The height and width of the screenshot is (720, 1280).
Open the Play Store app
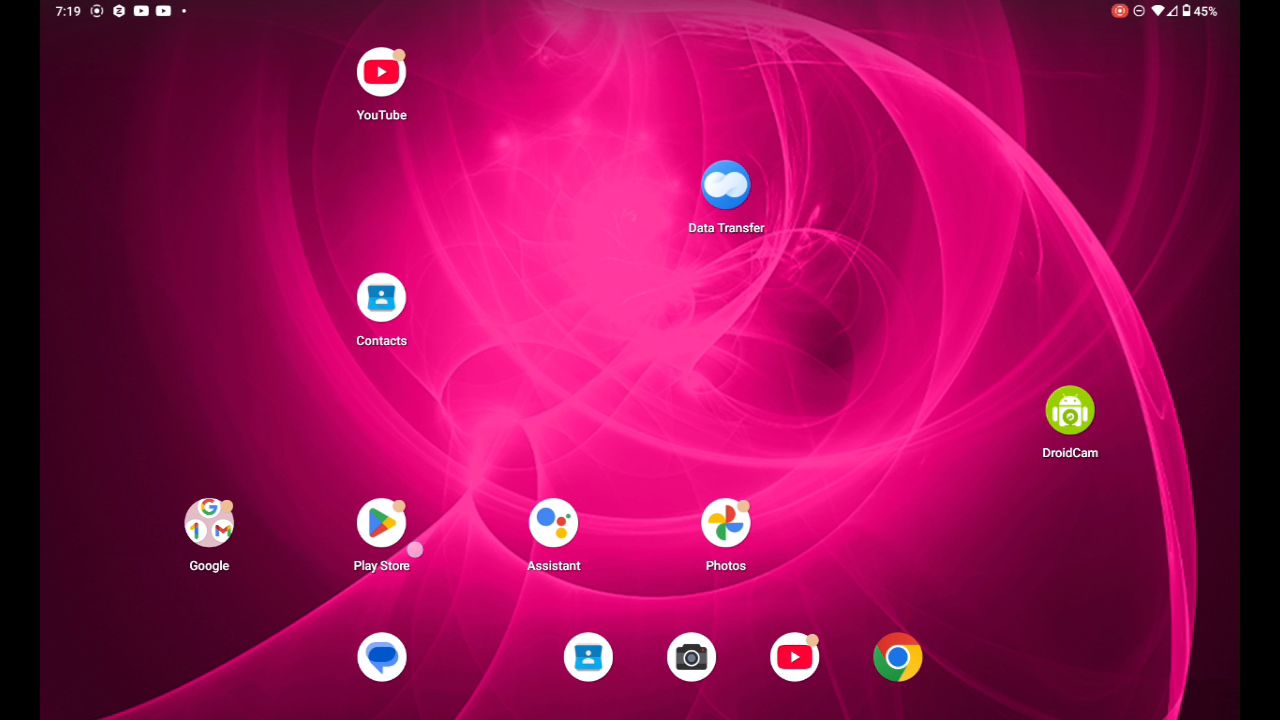click(381, 523)
